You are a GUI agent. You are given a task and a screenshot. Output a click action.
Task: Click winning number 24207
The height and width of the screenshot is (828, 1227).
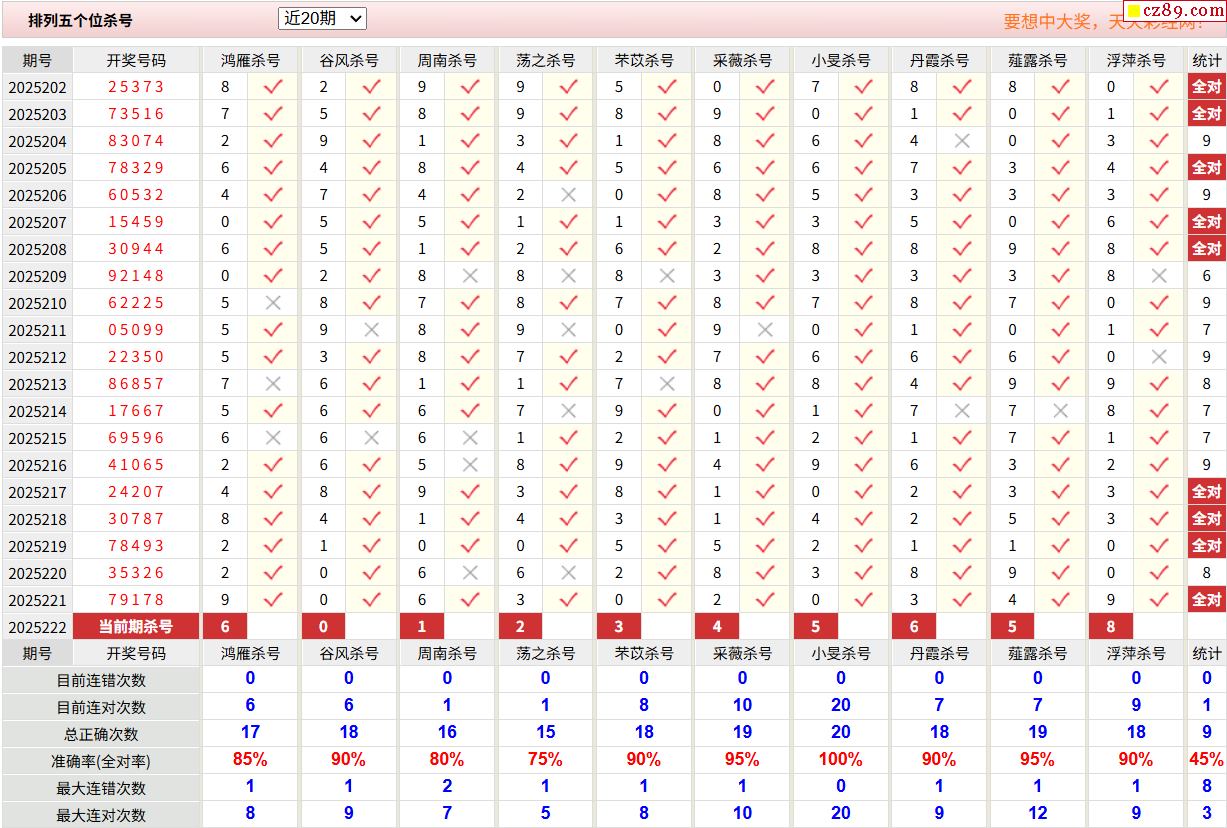[x=136, y=492]
